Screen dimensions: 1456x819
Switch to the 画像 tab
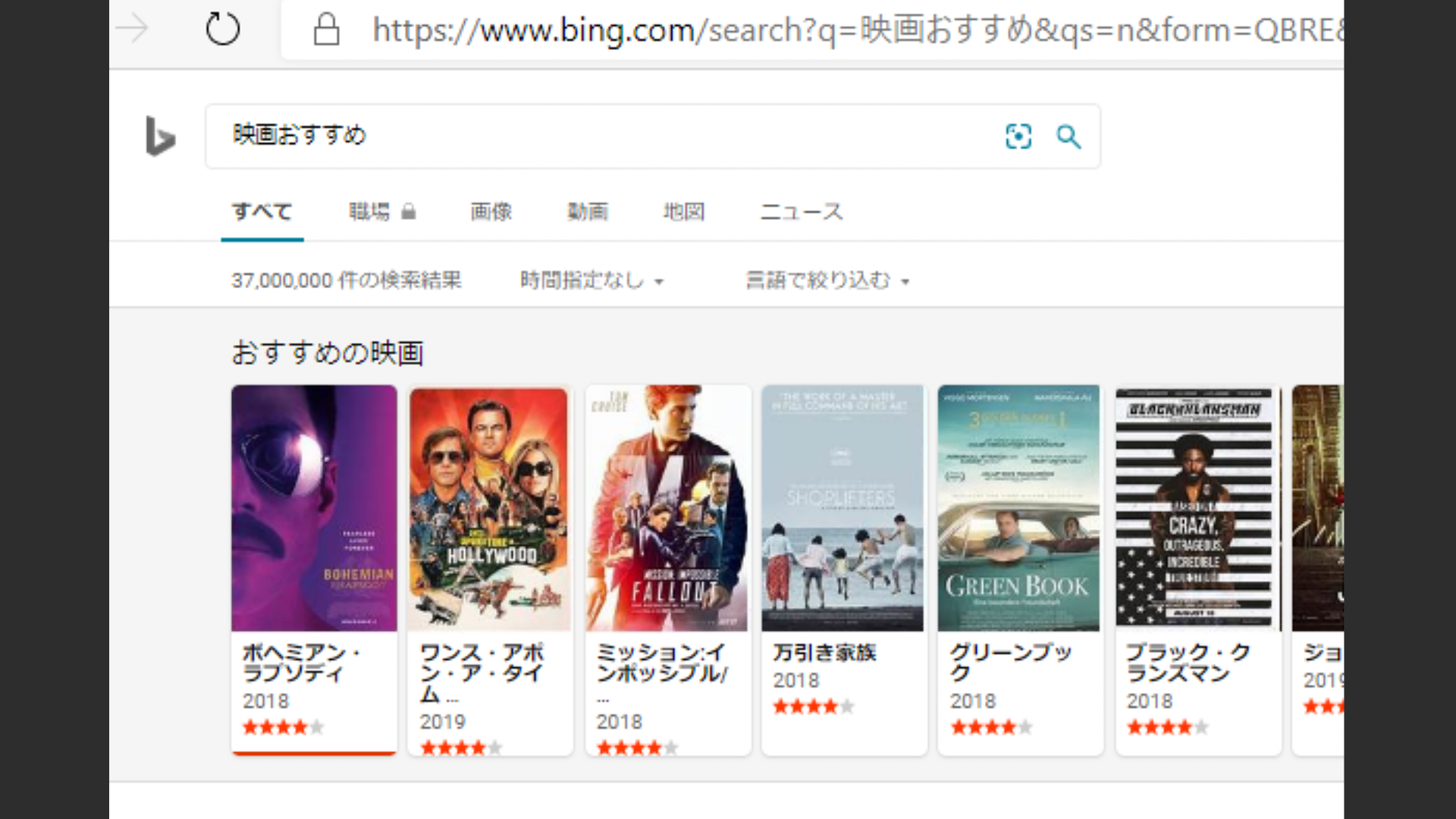pos(491,212)
